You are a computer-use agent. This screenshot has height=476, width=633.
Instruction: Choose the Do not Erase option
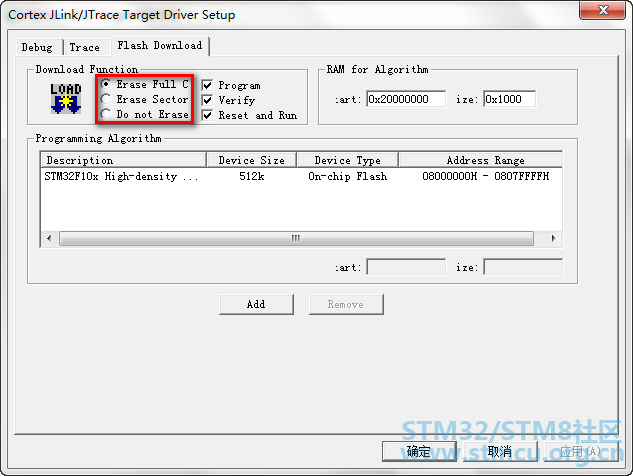pyautogui.click(x=106, y=114)
